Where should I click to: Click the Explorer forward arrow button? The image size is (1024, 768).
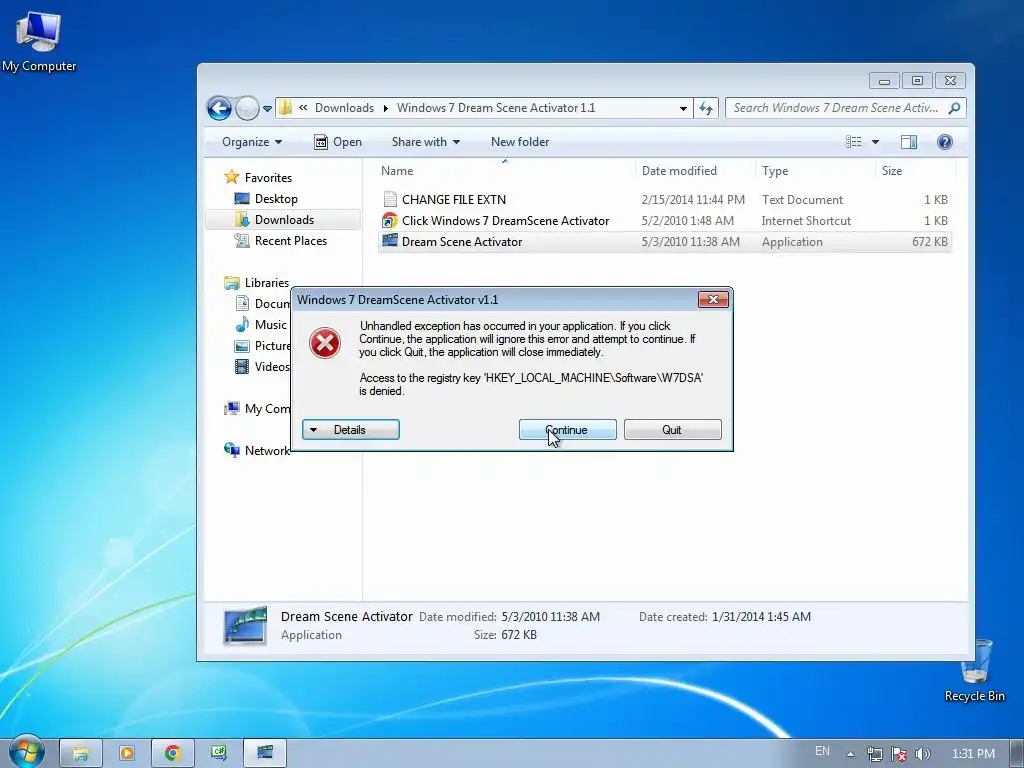tap(247, 108)
